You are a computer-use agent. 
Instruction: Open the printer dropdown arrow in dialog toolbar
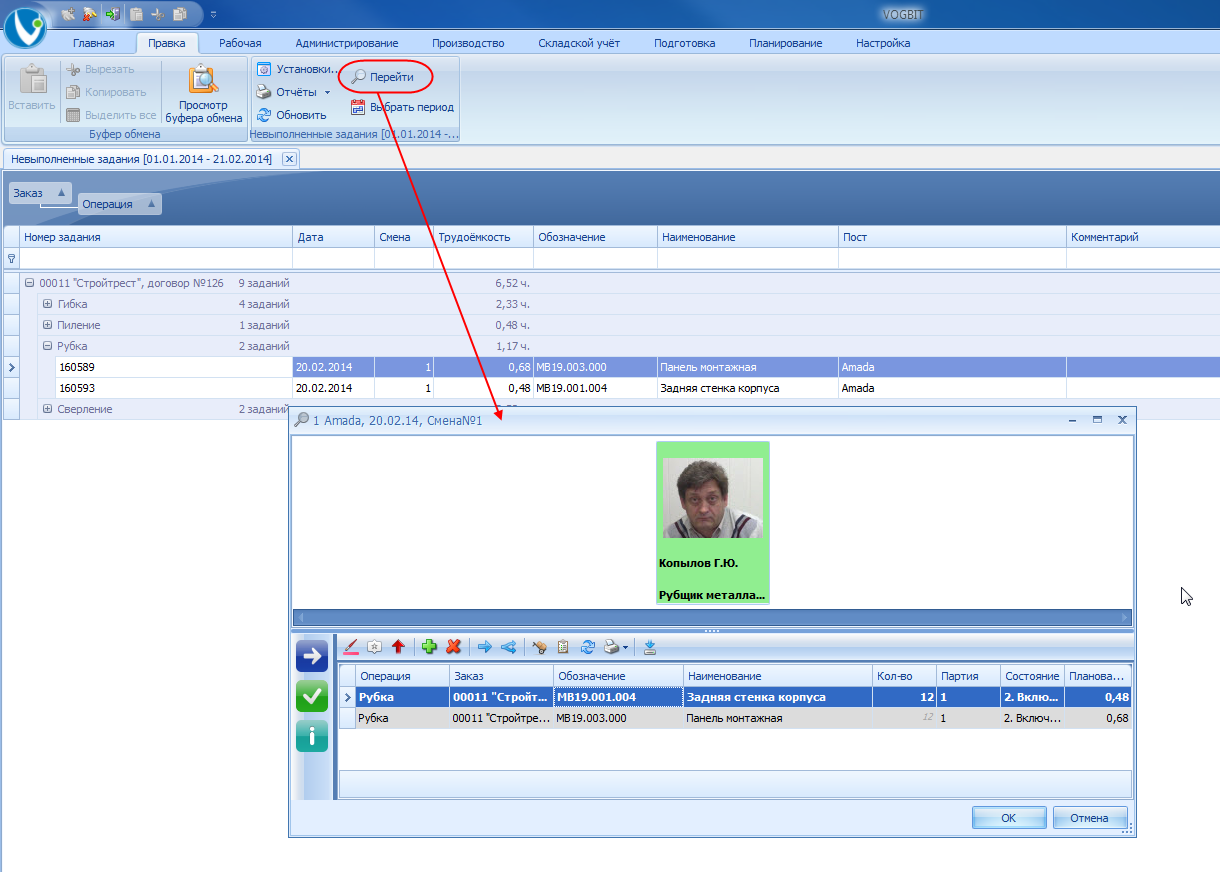[x=626, y=648]
